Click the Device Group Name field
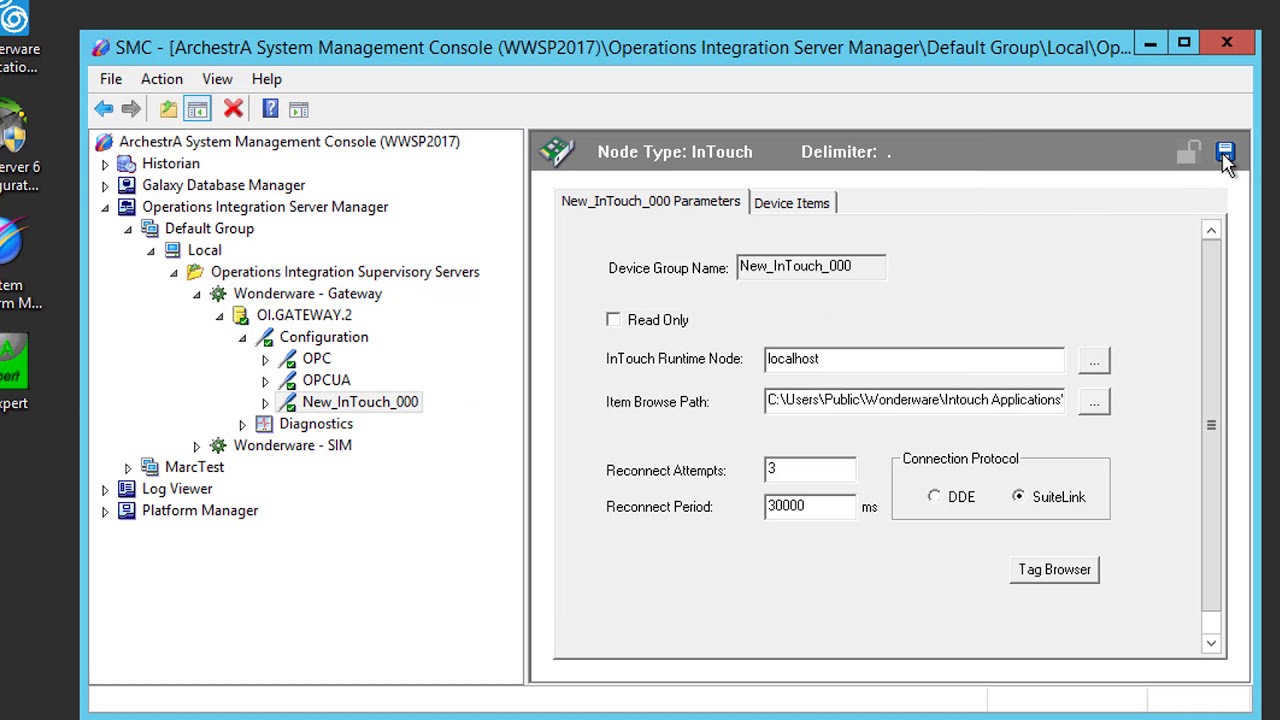The height and width of the screenshot is (720, 1280). point(811,267)
